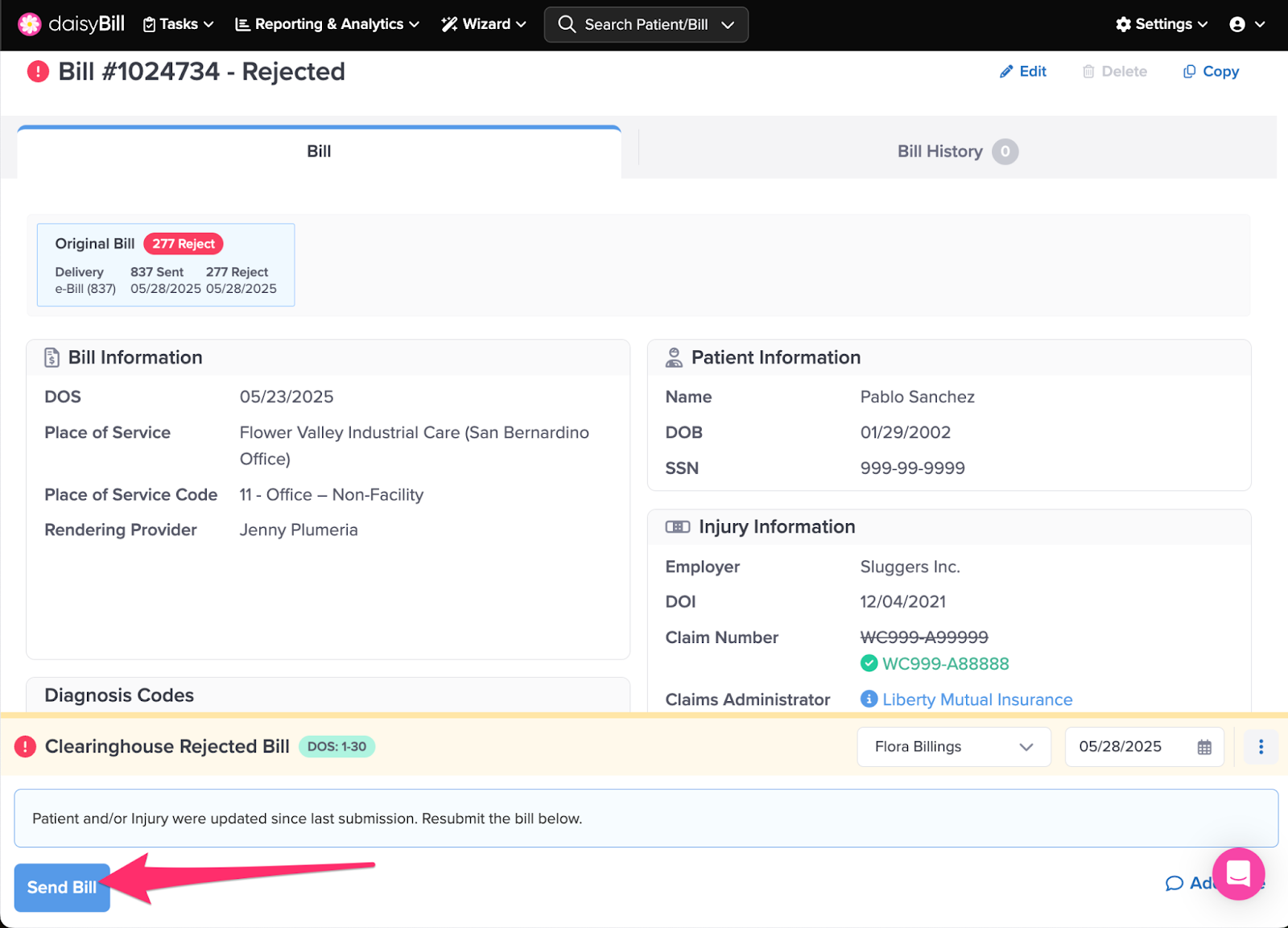Screen dimensions: 1288x928
Task: Click the Wizard wand icon
Action: tap(449, 25)
